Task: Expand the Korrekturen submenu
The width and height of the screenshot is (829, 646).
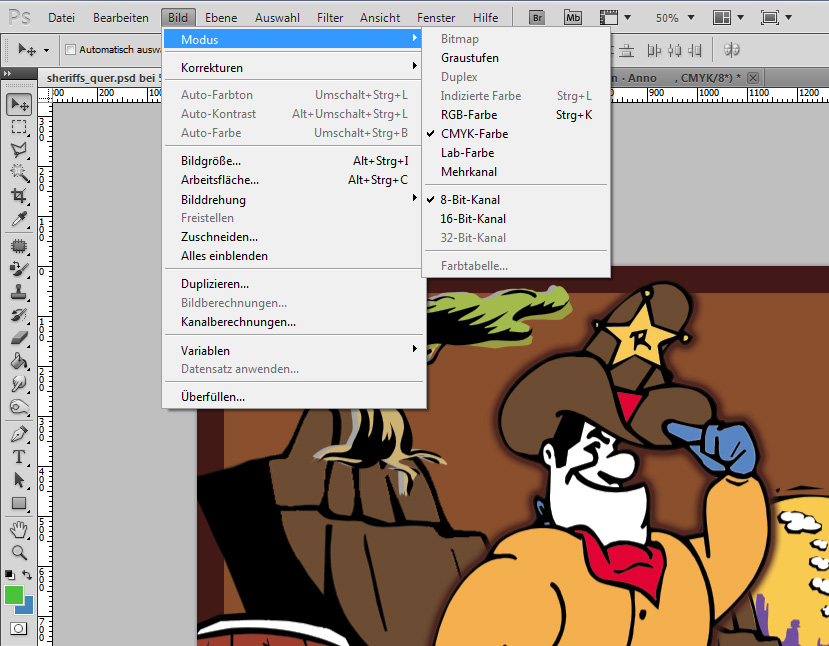Action: [292, 68]
